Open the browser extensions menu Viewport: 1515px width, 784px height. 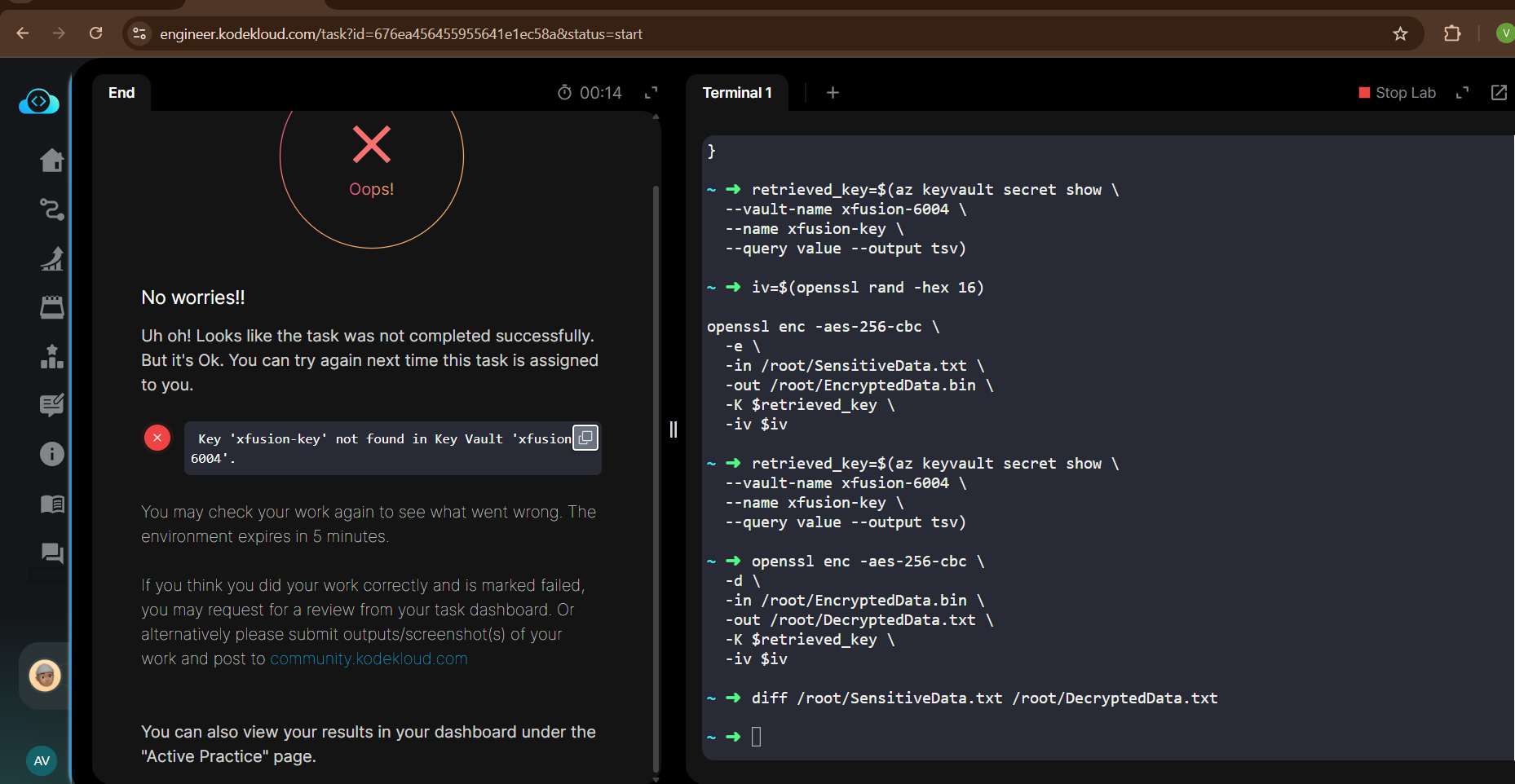point(1452,33)
